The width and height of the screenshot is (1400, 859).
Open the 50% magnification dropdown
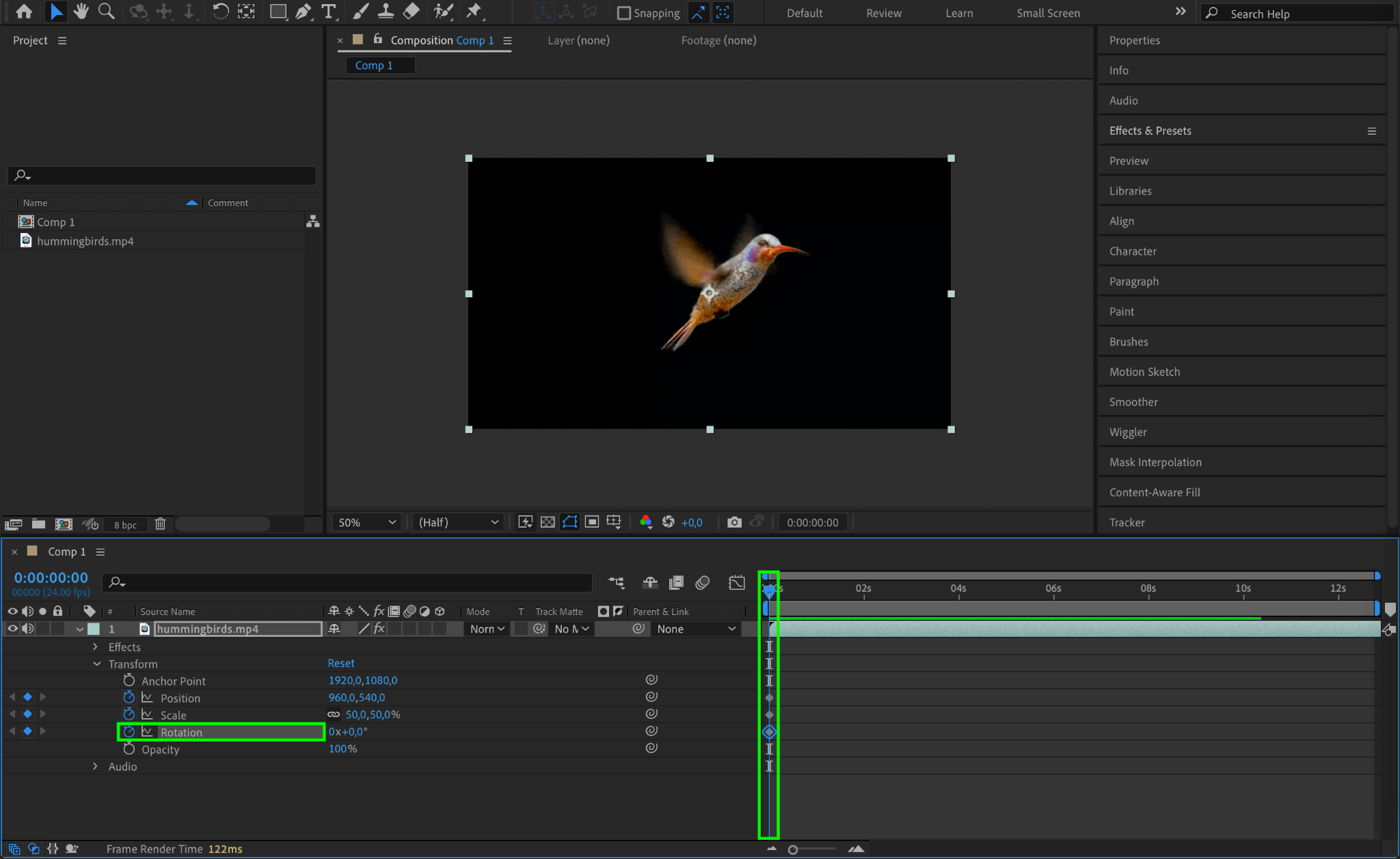coord(367,522)
